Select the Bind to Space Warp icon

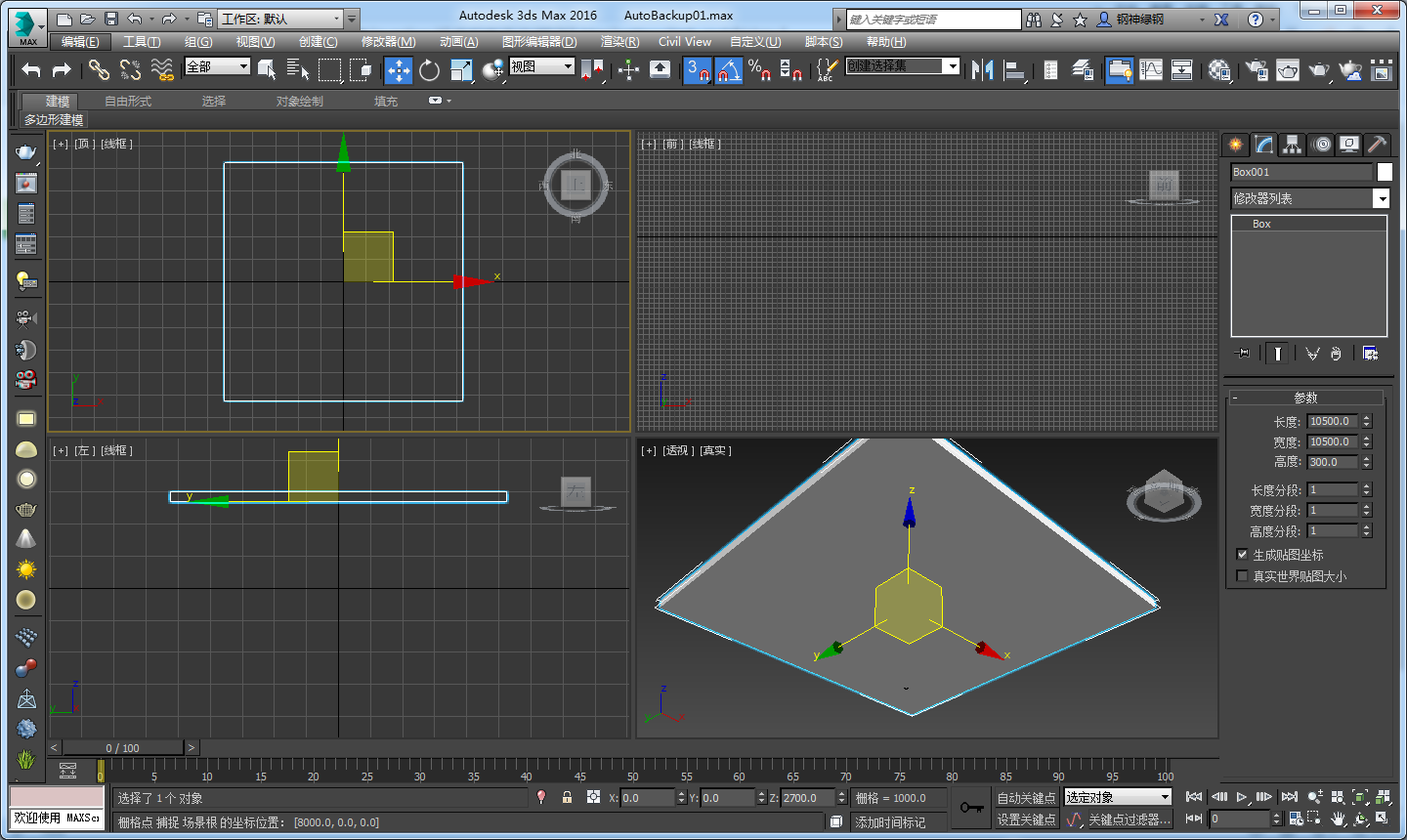(162, 69)
